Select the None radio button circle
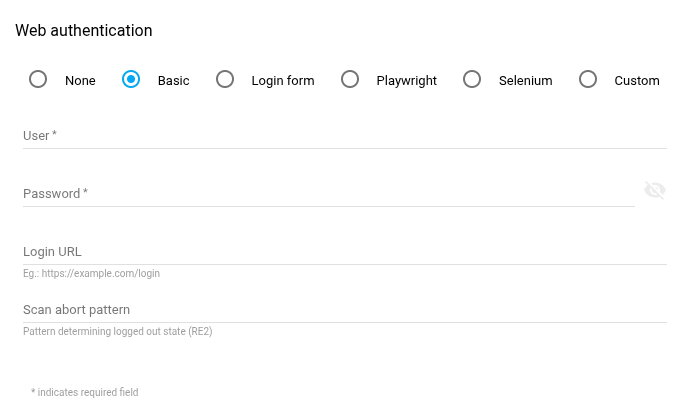The image size is (685, 416). pos(38,79)
